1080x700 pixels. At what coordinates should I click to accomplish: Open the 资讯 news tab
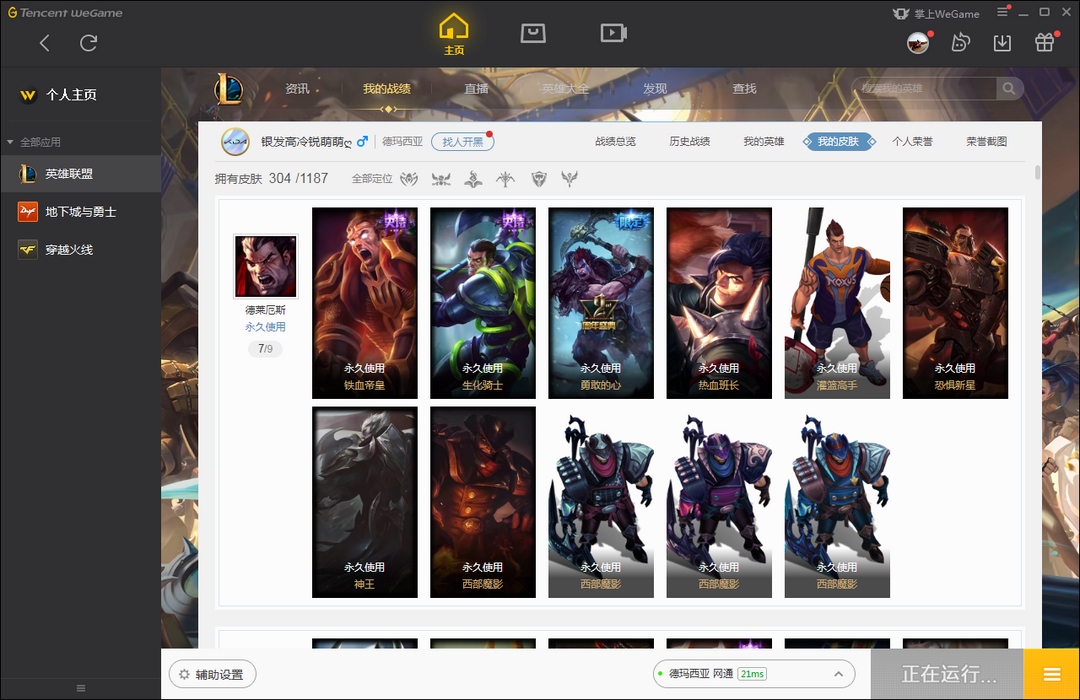coord(298,88)
